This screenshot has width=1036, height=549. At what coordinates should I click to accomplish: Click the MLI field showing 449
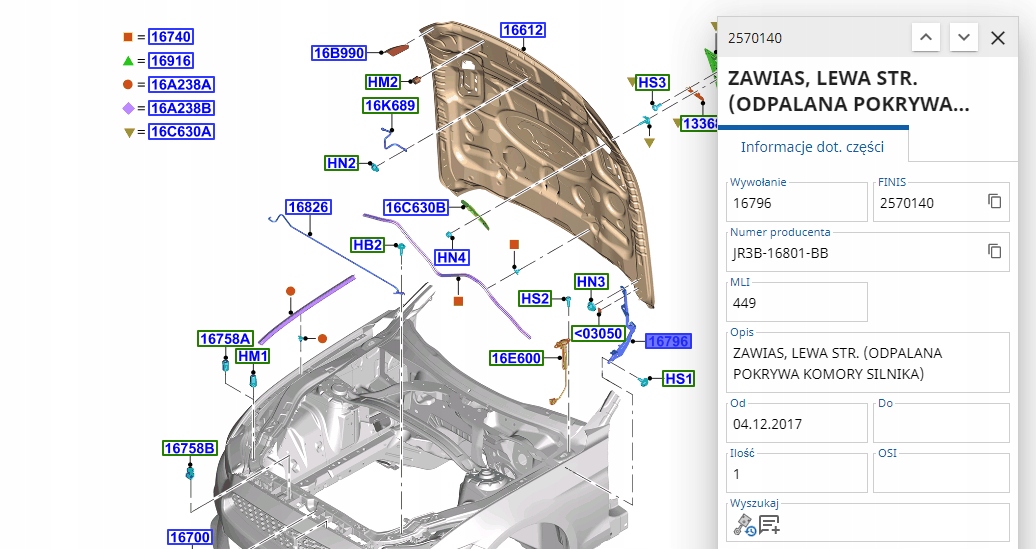(x=797, y=302)
